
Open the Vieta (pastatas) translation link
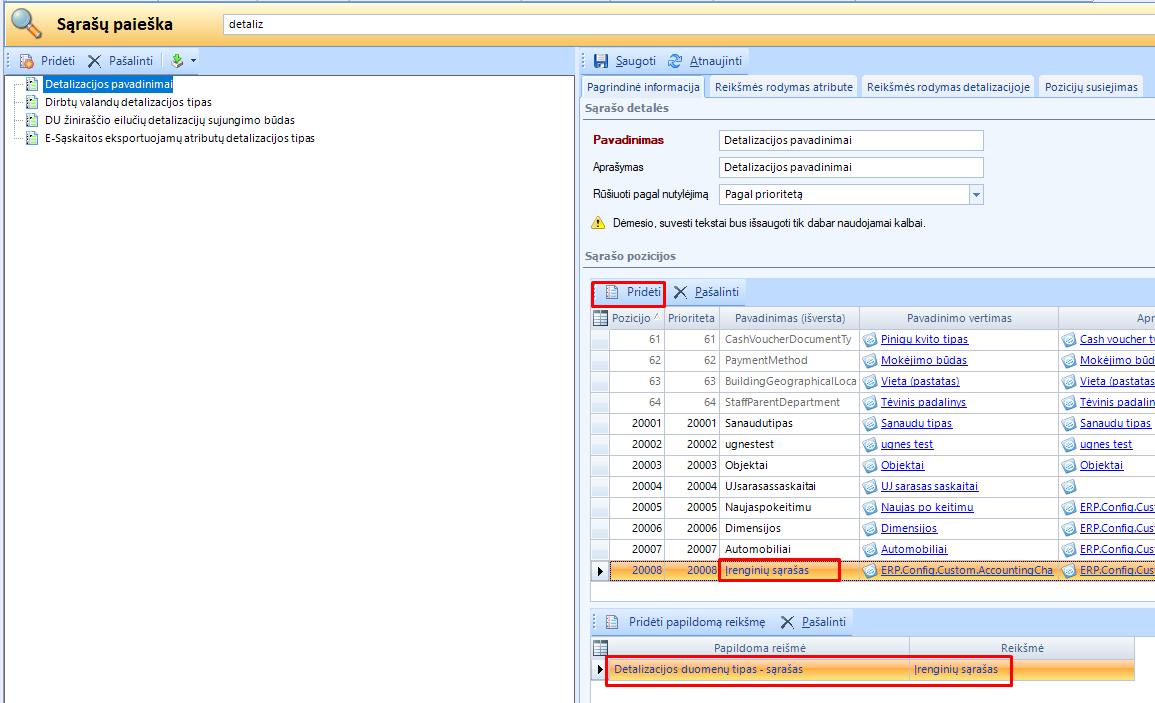(920, 382)
